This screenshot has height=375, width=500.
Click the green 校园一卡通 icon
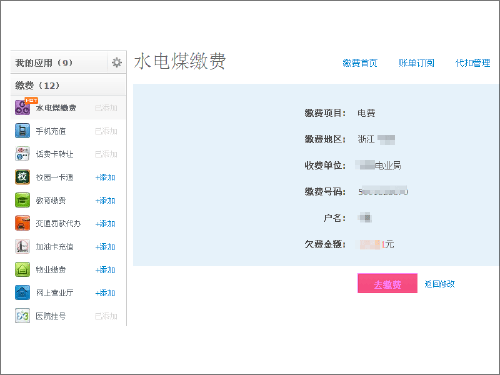pos(22,177)
